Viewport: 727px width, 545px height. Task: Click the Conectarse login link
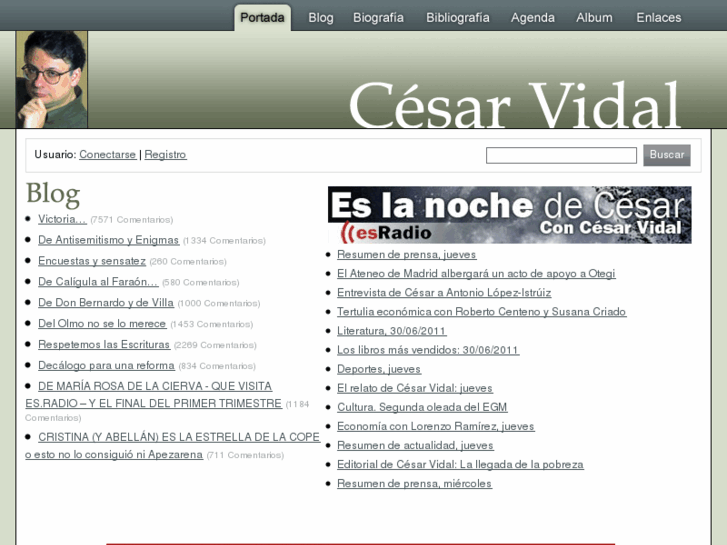click(x=108, y=154)
